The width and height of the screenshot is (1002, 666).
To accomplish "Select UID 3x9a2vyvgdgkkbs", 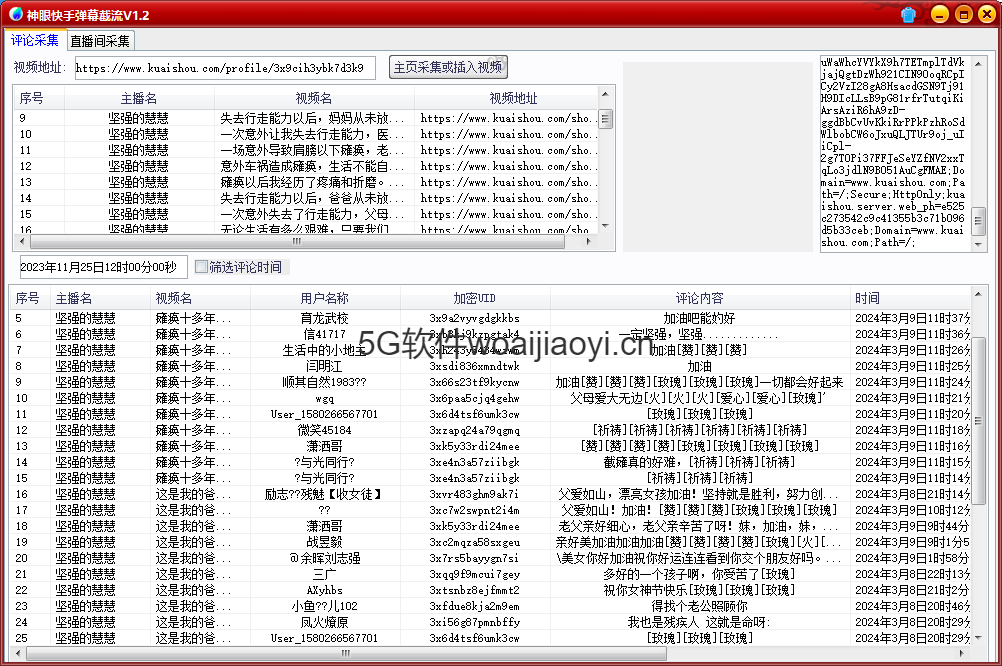I will [x=475, y=318].
